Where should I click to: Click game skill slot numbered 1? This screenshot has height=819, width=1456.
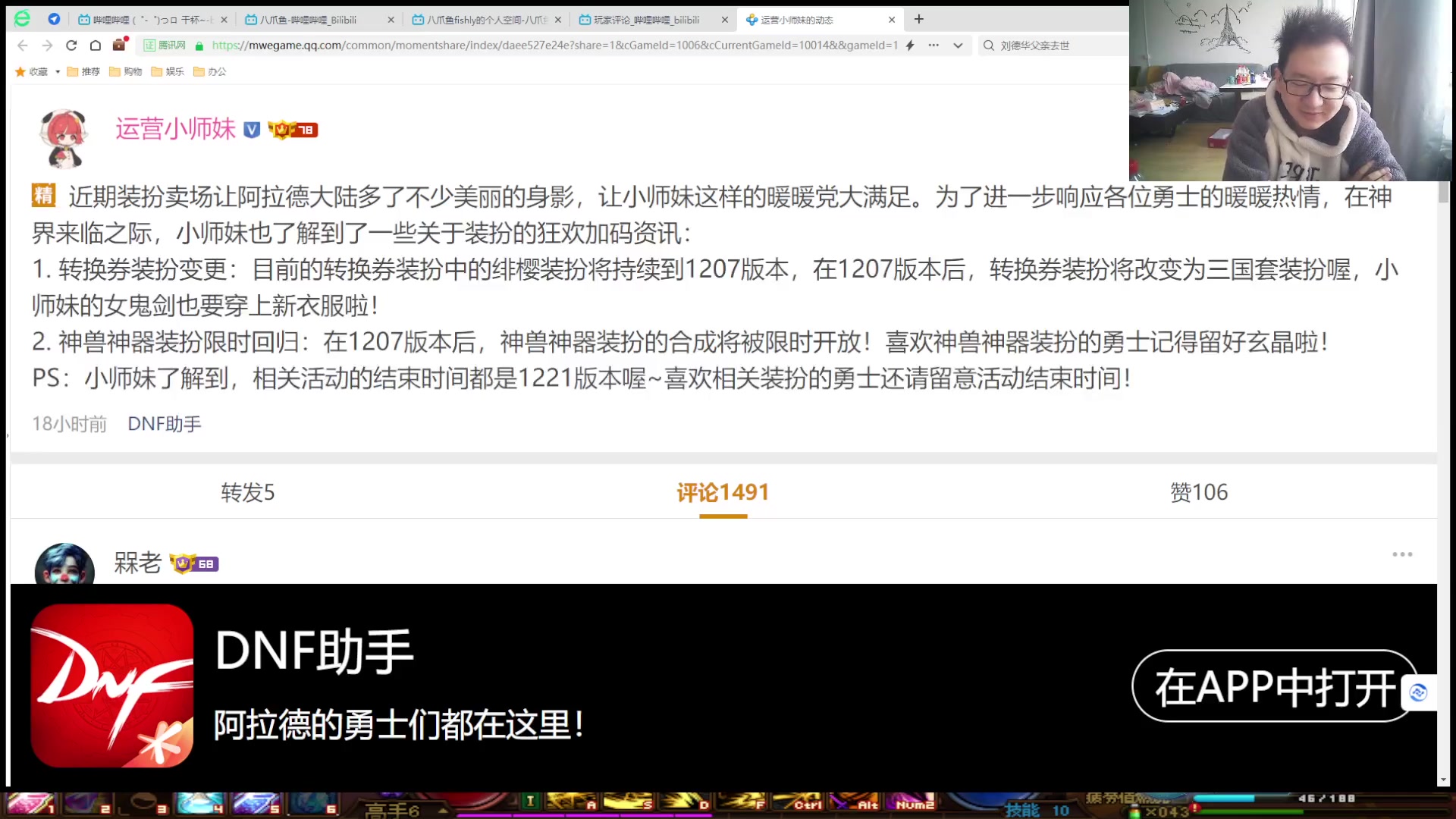click(x=30, y=804)
